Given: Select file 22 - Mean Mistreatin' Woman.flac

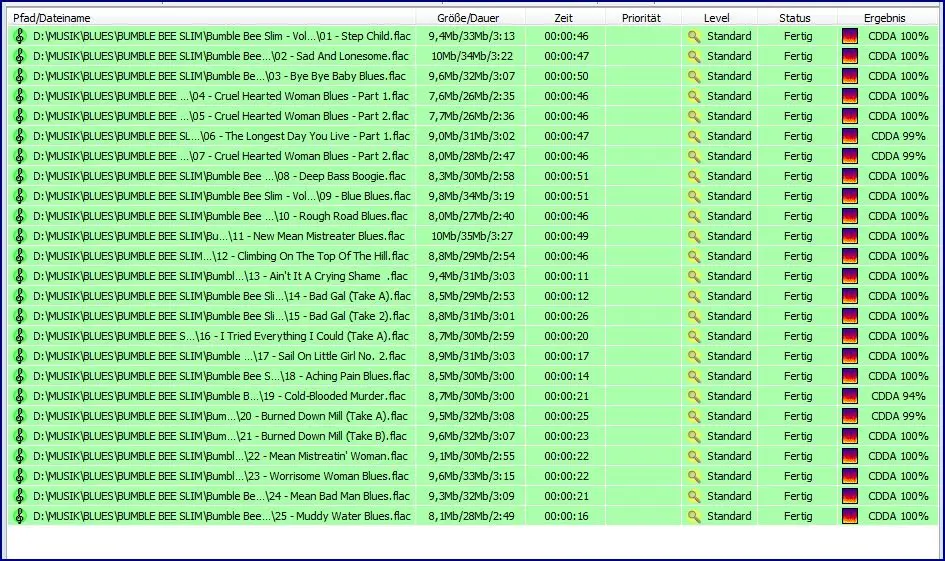Looking at the screenshot, I should click(221, 456).
